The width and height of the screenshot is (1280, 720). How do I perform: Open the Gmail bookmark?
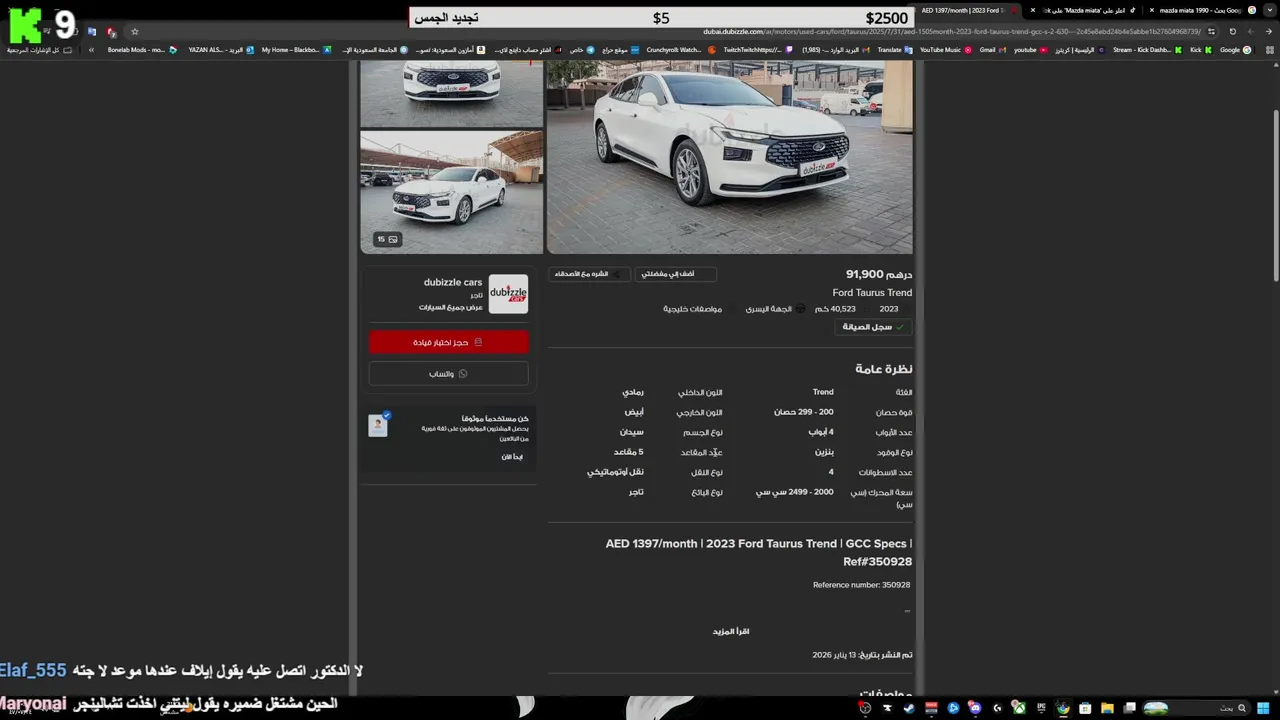click(x=992, y=50)
